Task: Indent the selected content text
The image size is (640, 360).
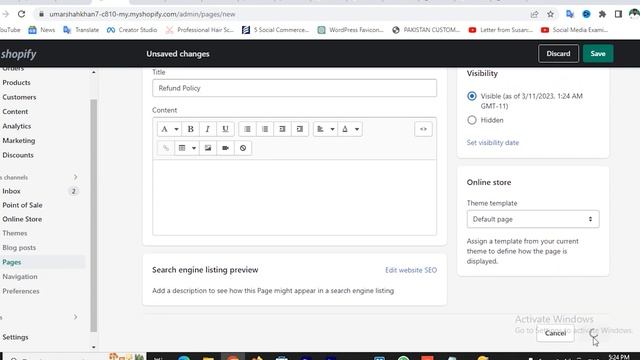Action: click(x=300, y=129)
